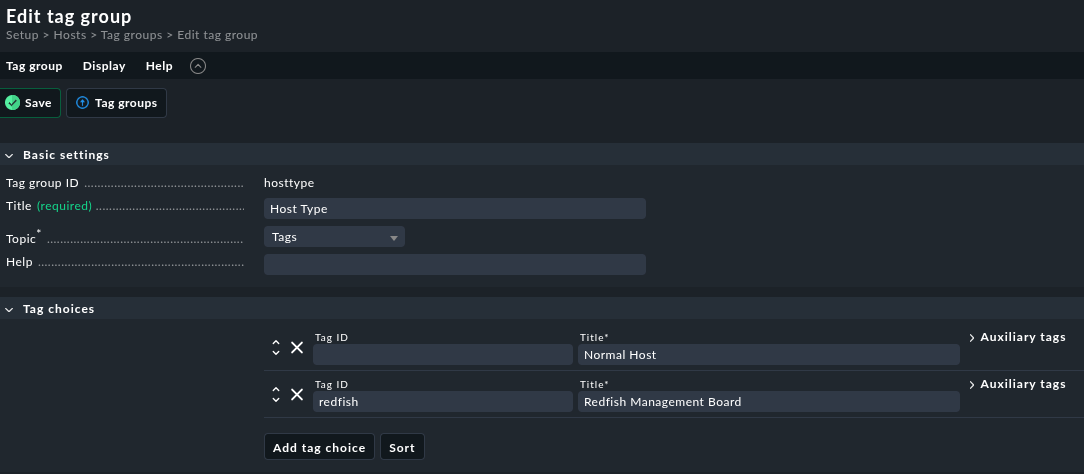
Task: Open the Display menu
Action: click(x=104, y=66)
